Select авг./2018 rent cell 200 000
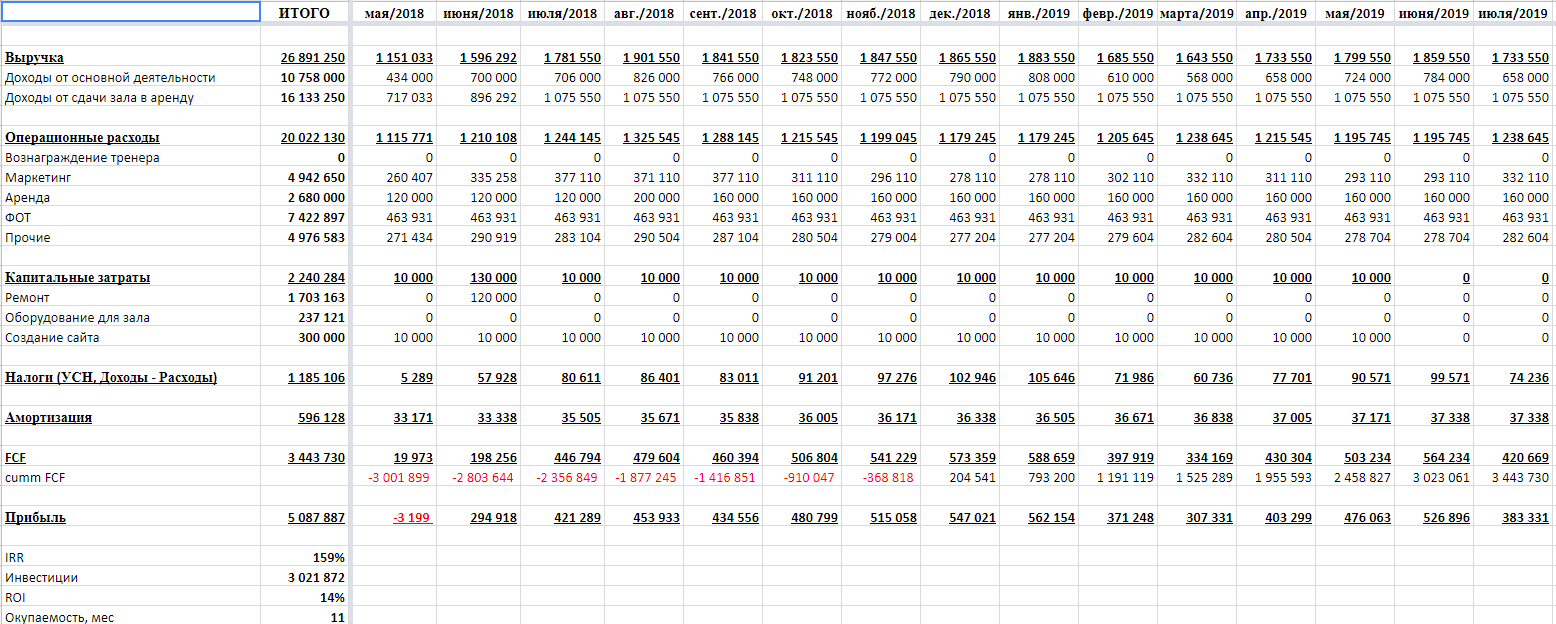Viewport: 1556px width, 624px height. [x=644, y=198]
